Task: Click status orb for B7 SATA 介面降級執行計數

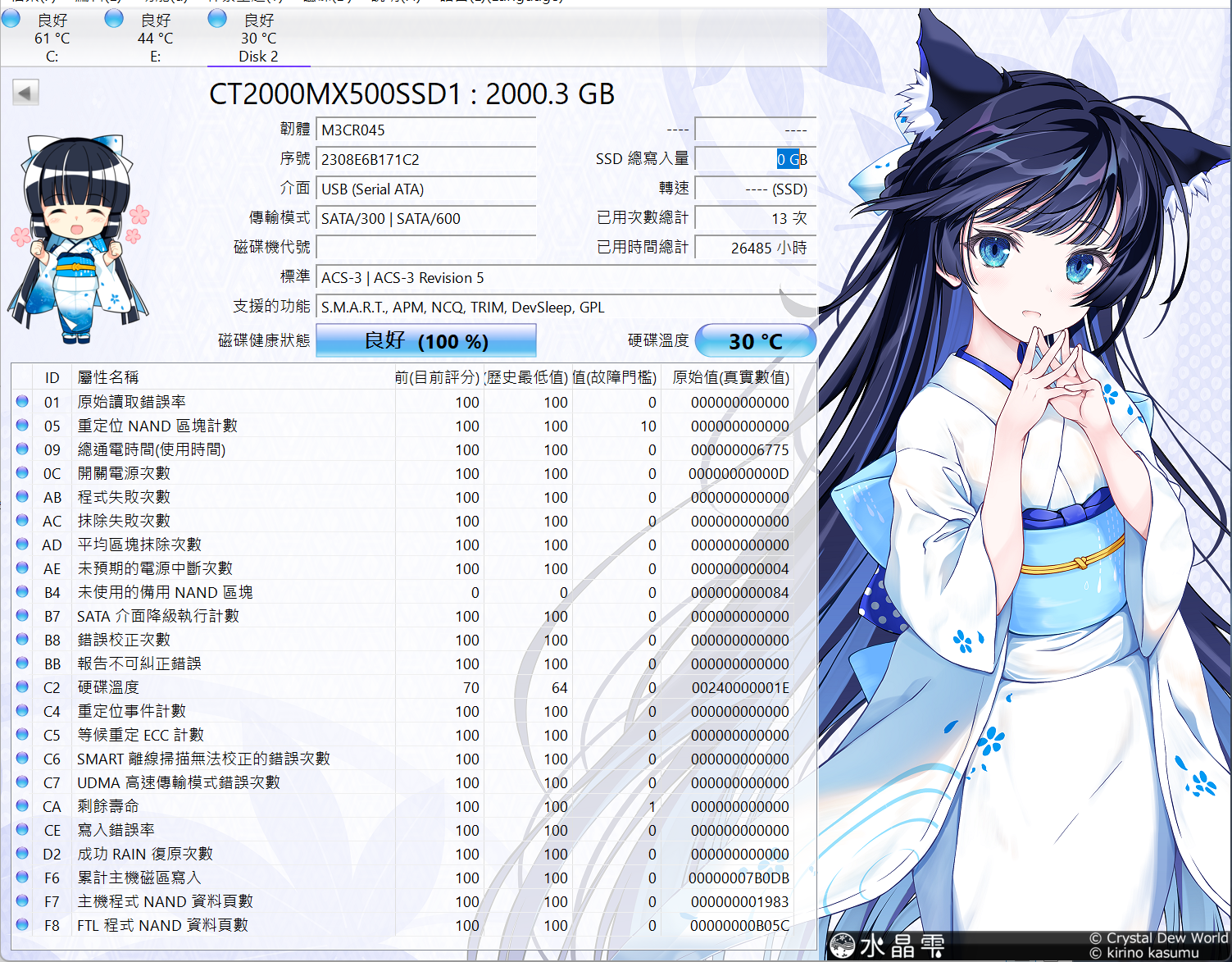Action: point(22,616)
